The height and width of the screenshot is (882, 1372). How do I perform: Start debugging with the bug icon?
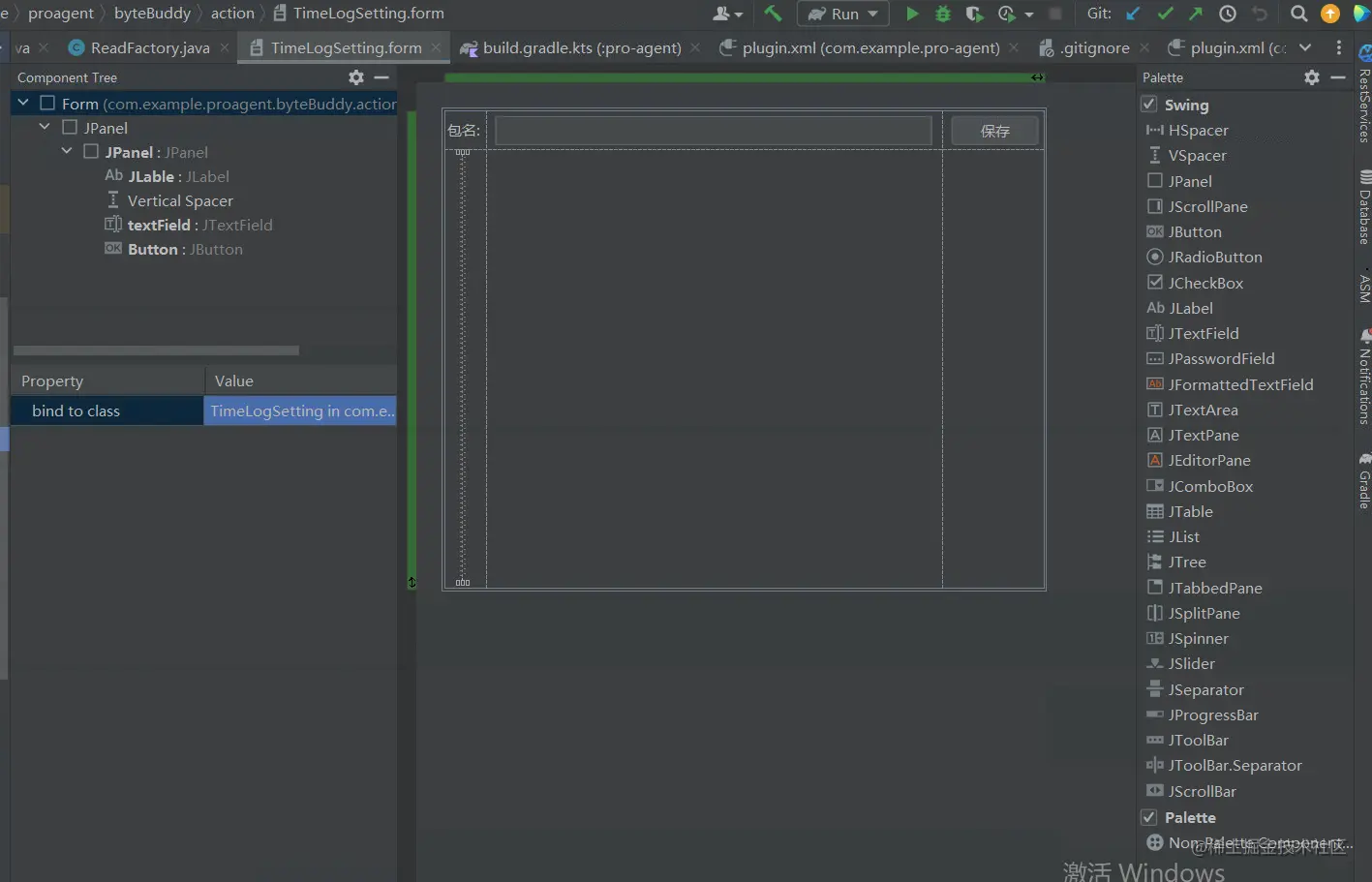click(x=943, y=14)
